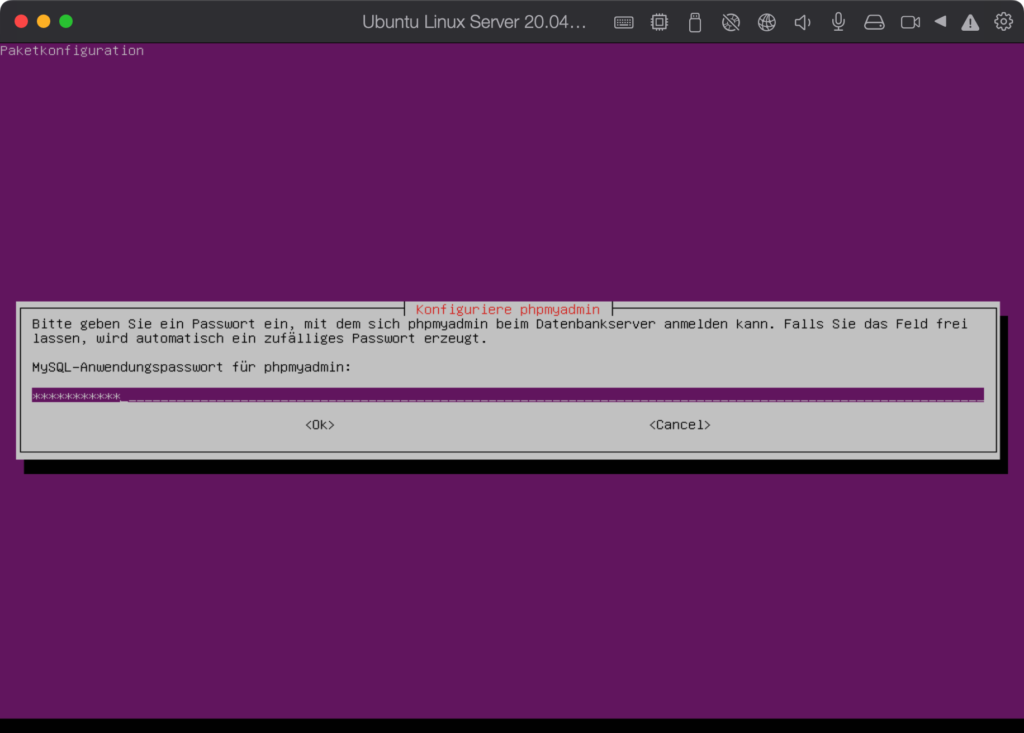1024x733 pixels.
Task: Toggle the microphone icon
Action: tap(839, 22)
